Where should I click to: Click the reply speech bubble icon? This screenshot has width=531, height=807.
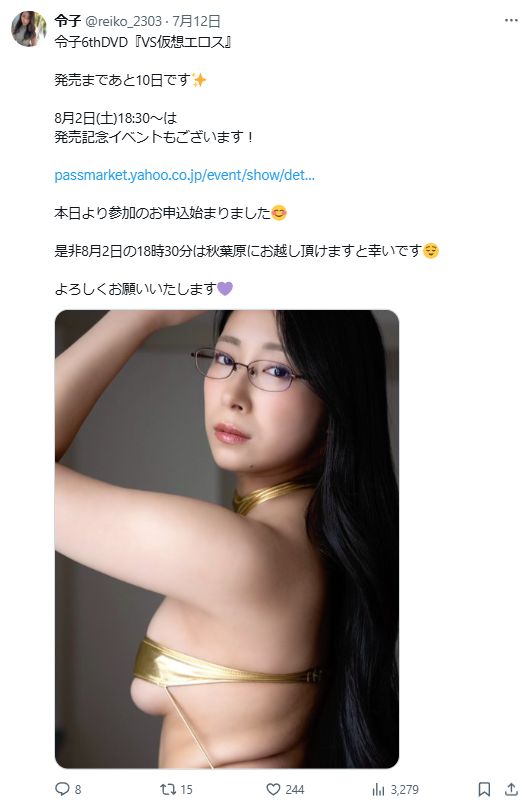point(62,789)
